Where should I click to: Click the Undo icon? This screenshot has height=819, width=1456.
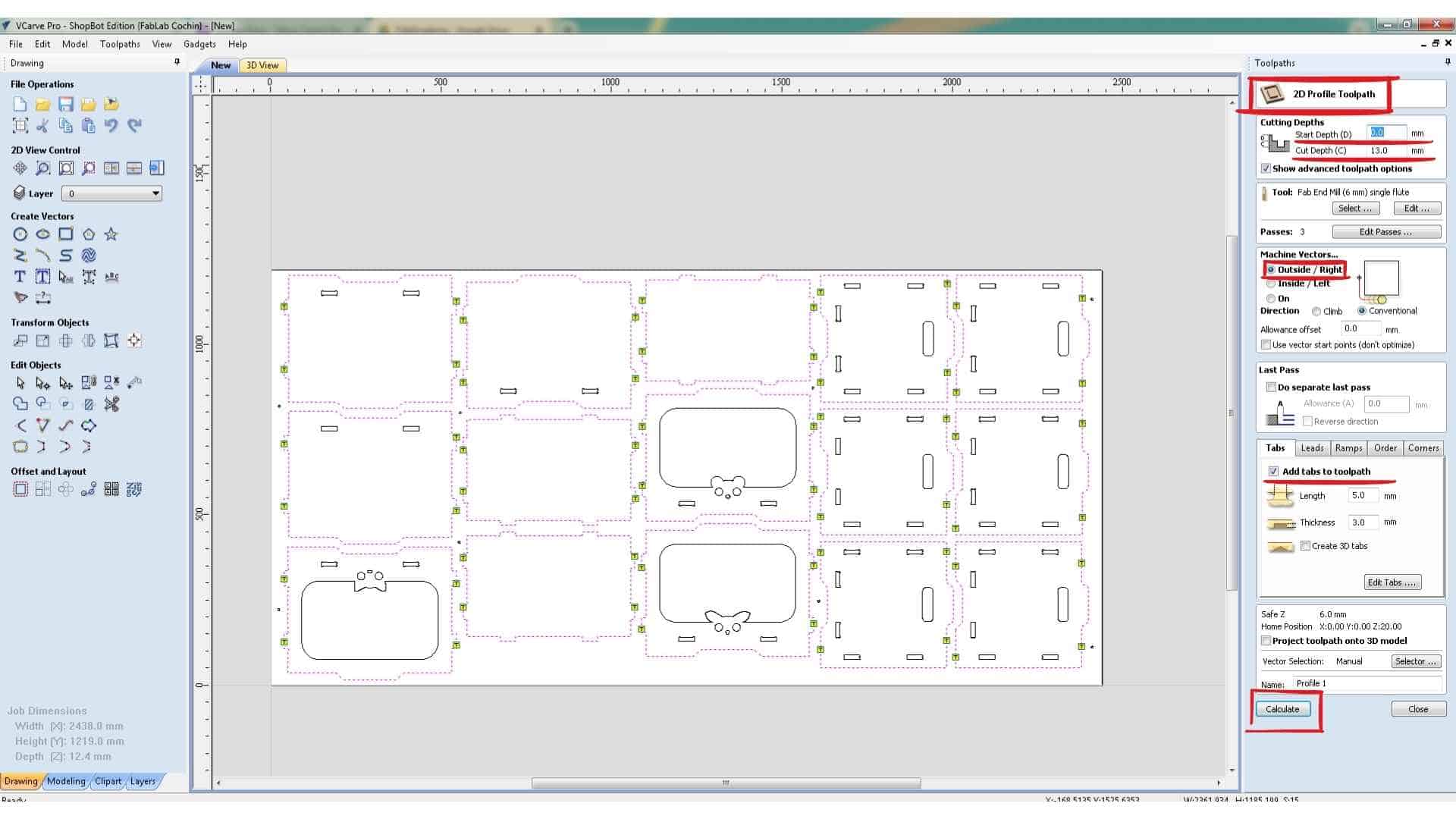(111, 126)
